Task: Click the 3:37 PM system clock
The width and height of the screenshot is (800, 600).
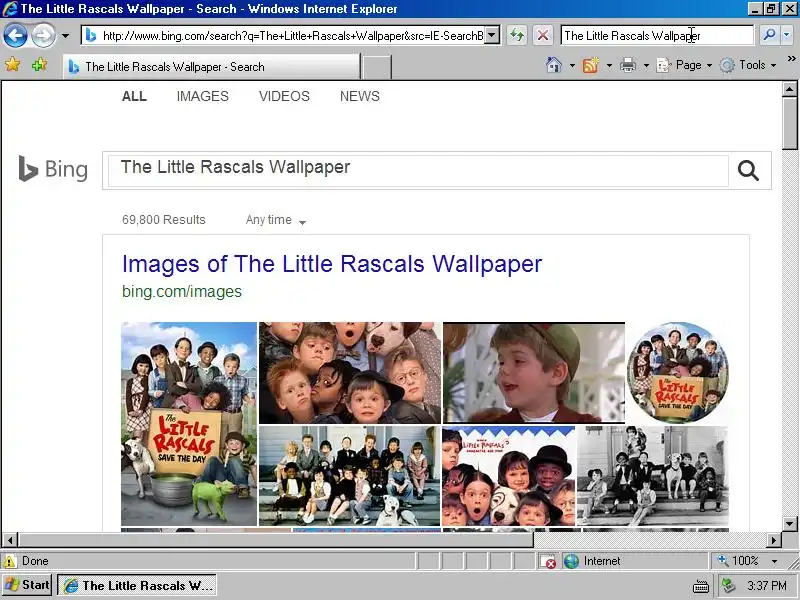Action: (x=767, y=586)
